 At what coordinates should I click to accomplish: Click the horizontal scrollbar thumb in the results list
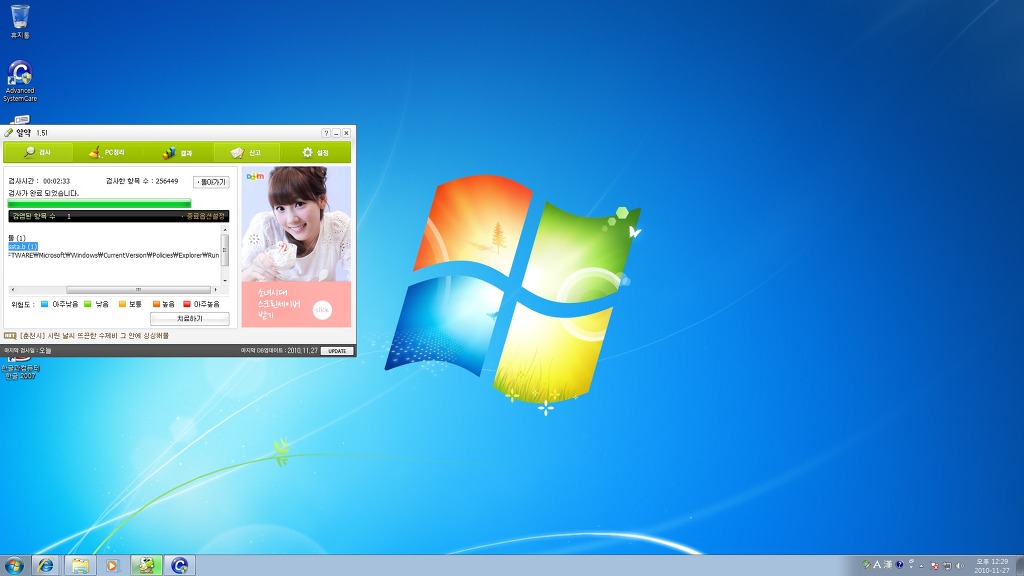[138, 289]
